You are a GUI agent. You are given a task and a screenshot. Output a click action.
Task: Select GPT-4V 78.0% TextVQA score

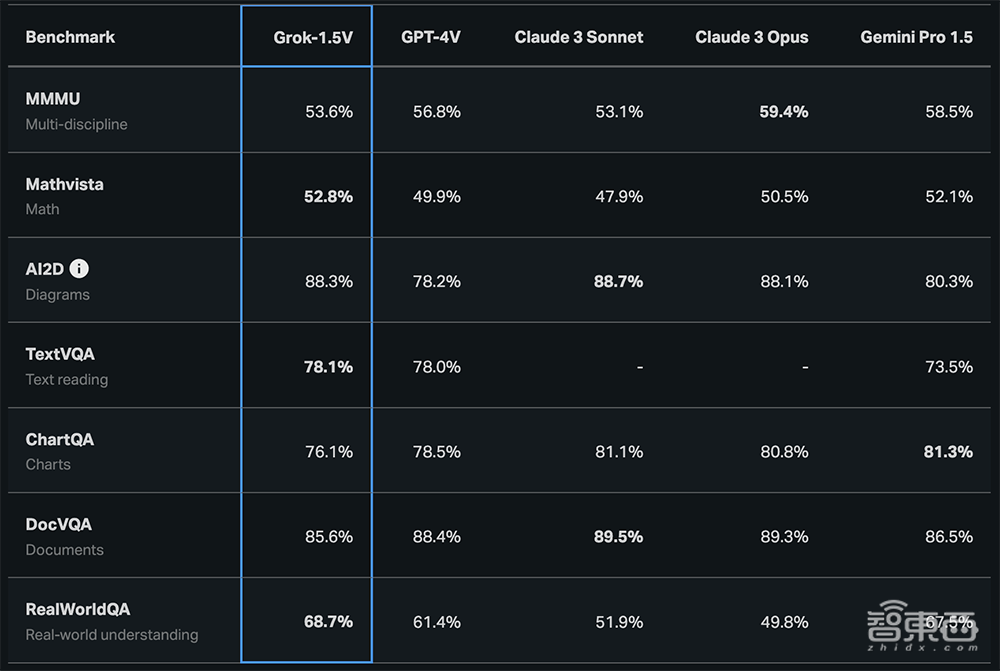(437, 367)
